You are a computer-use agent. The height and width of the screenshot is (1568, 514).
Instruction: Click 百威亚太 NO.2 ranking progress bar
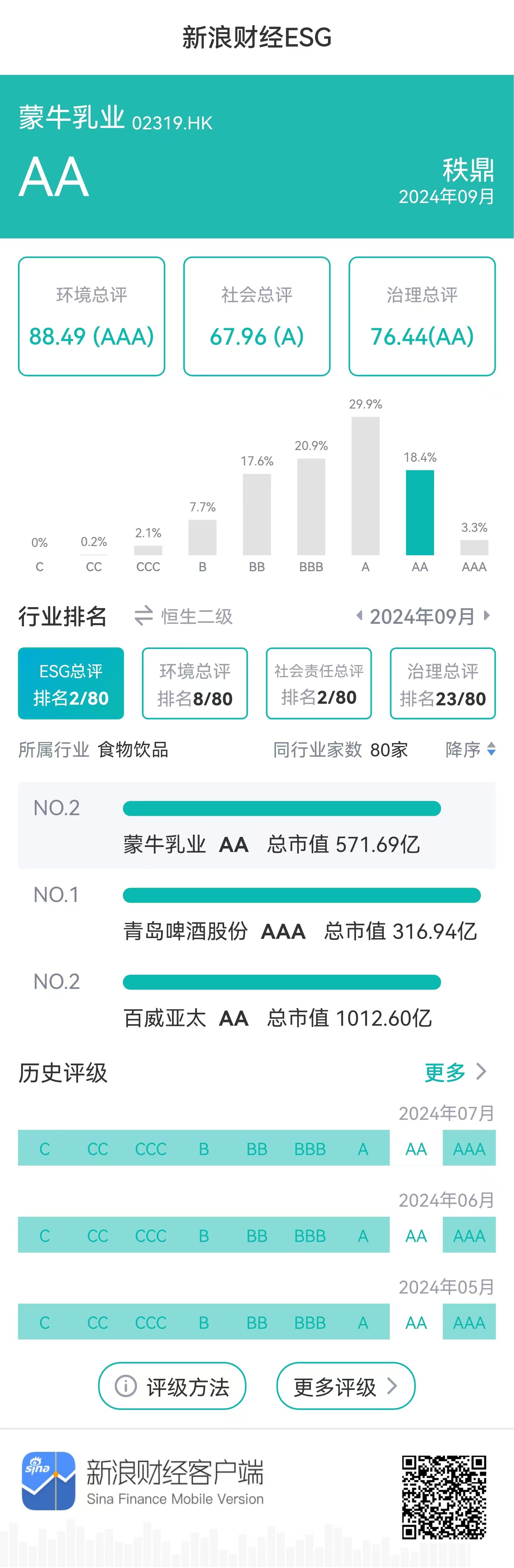282,982
